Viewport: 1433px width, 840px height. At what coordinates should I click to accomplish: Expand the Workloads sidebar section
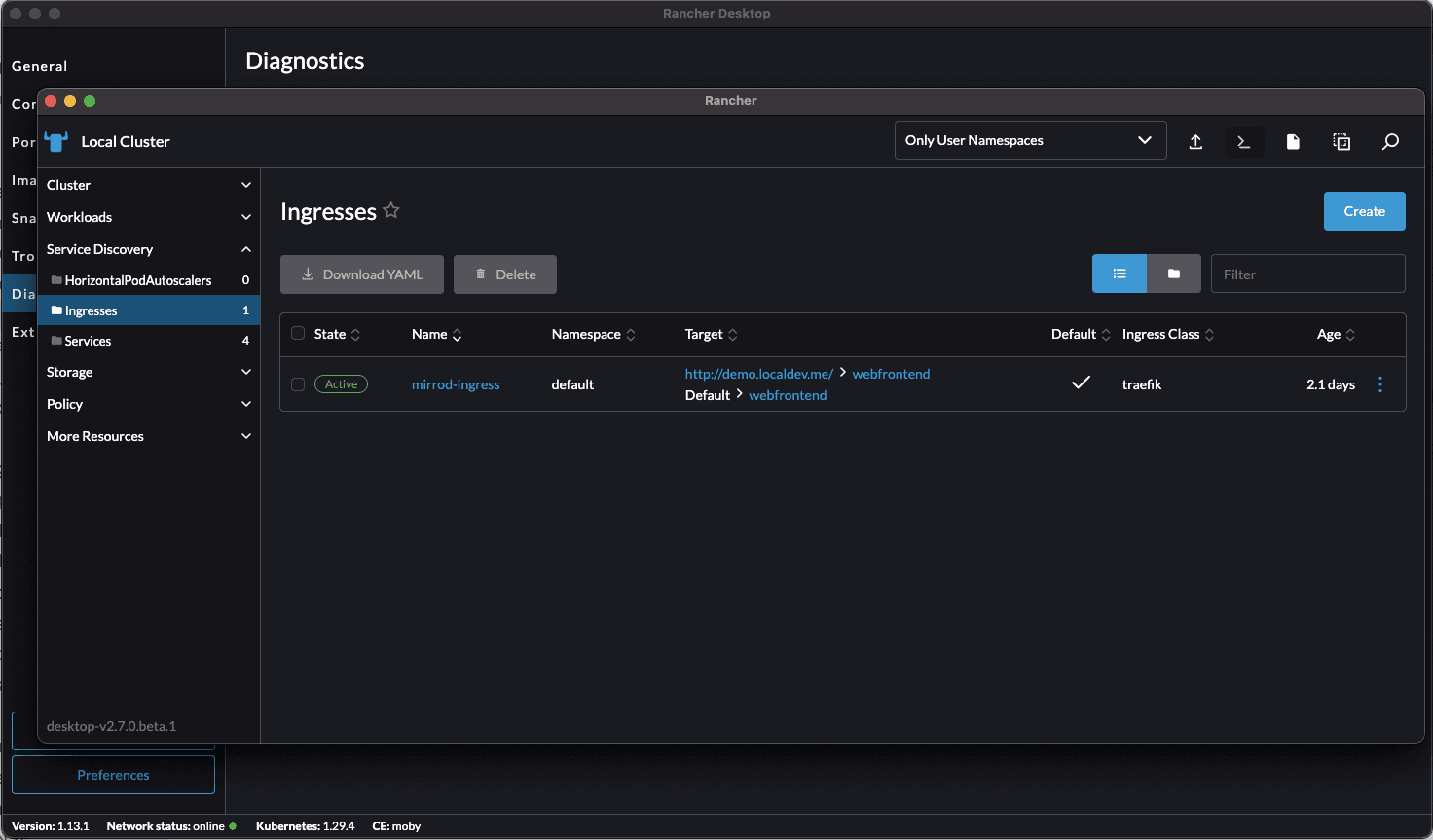tap(149, 217)
